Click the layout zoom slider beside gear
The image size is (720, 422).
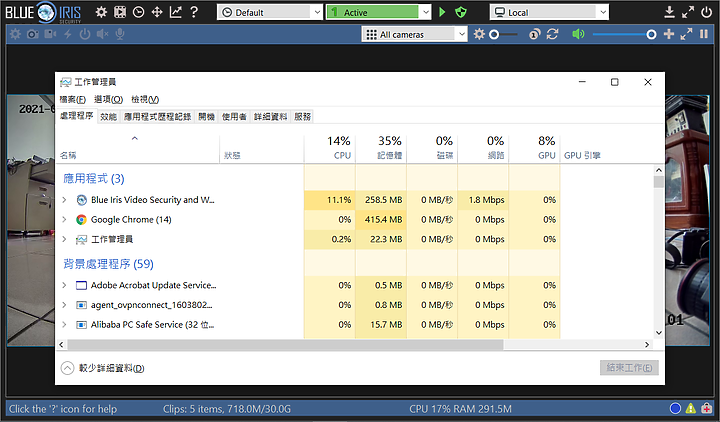click(503, 34)
